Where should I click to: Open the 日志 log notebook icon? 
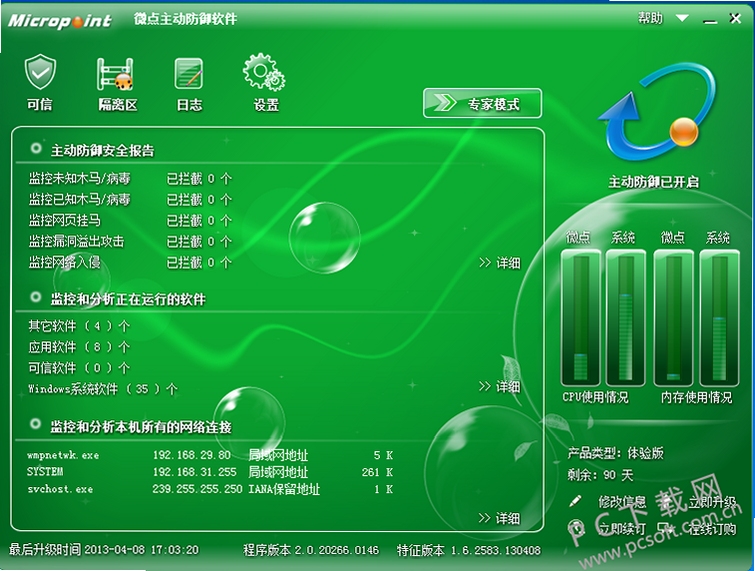[x=189, y=73]
